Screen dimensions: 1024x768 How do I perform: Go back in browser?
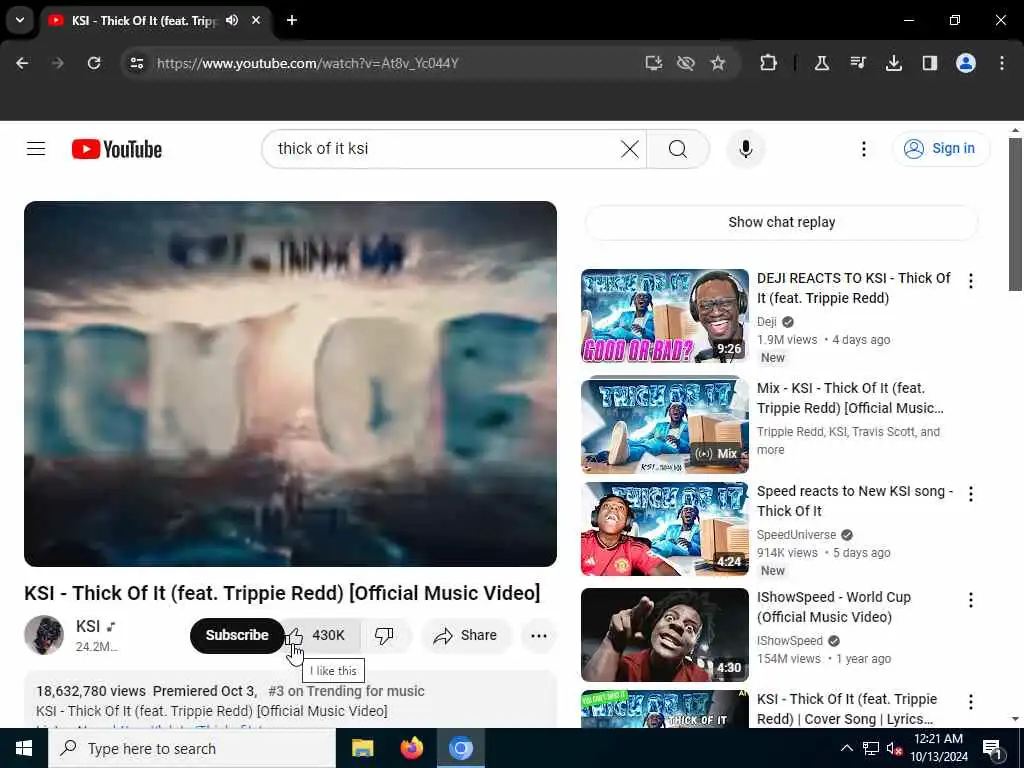coord(22,63)
